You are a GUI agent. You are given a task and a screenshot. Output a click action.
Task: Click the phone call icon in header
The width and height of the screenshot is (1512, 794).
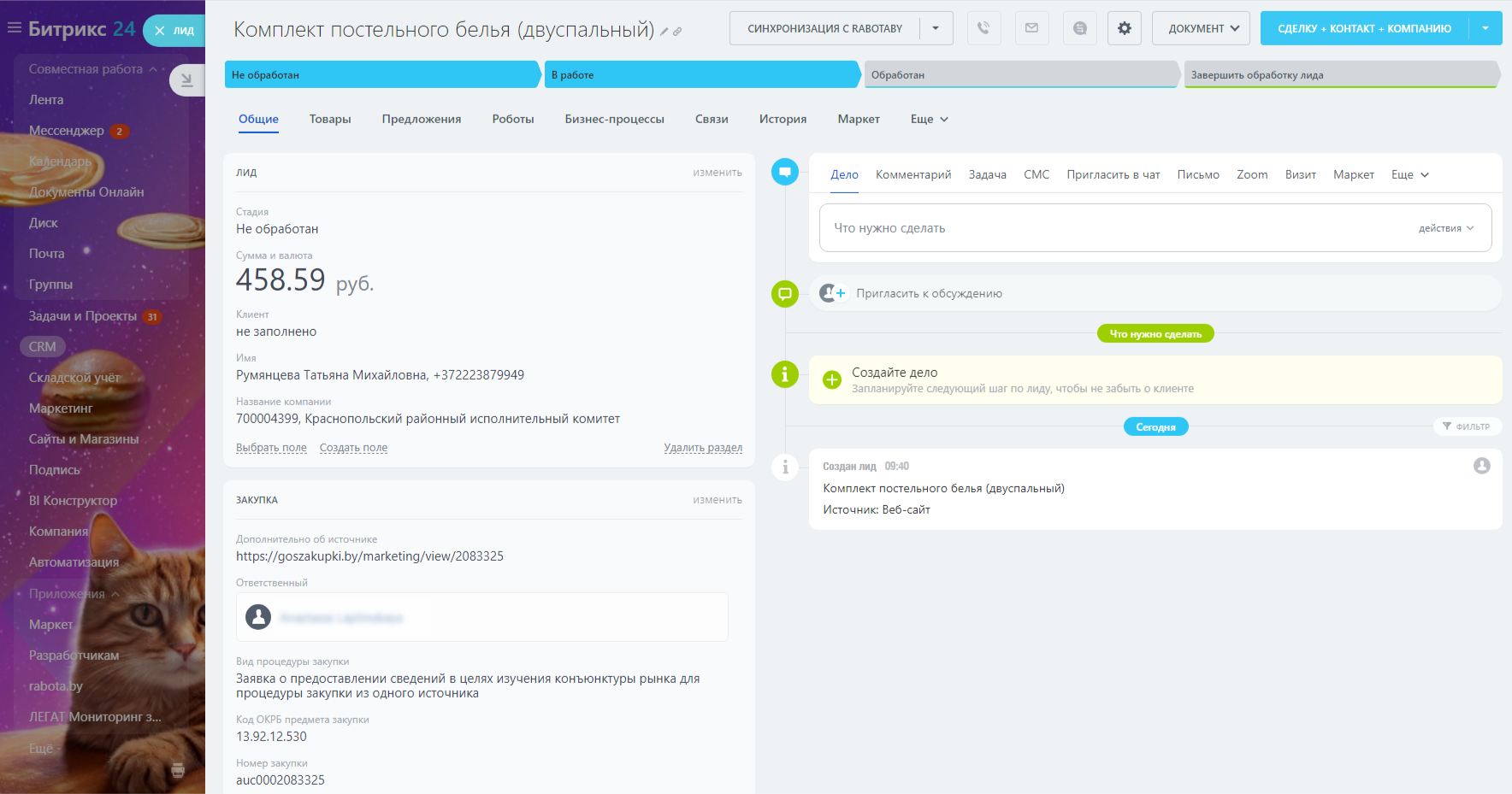point(983,28)
